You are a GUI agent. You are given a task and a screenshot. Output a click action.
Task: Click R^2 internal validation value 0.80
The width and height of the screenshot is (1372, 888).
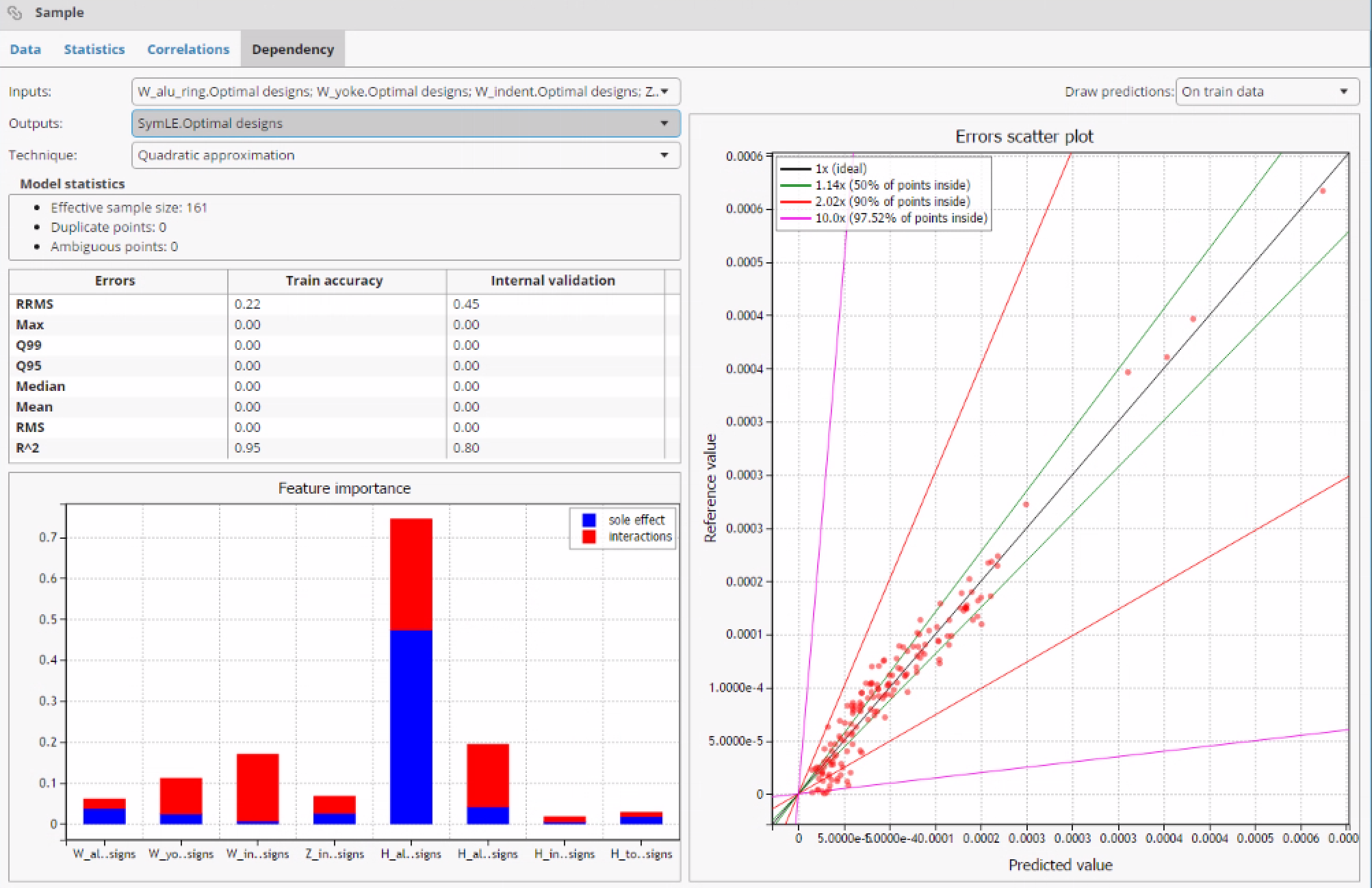point(466,448)
